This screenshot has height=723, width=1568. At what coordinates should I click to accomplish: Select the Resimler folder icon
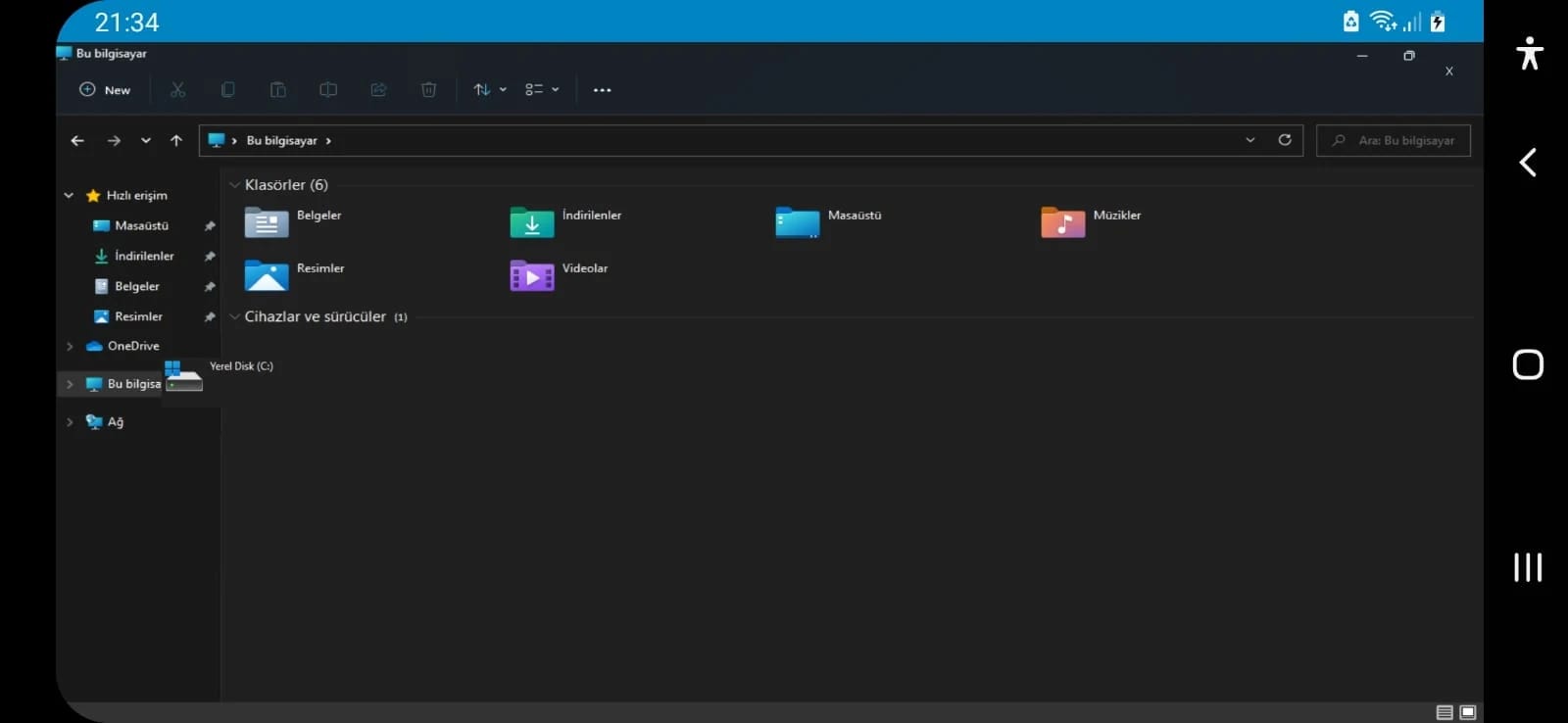(267, 275)
